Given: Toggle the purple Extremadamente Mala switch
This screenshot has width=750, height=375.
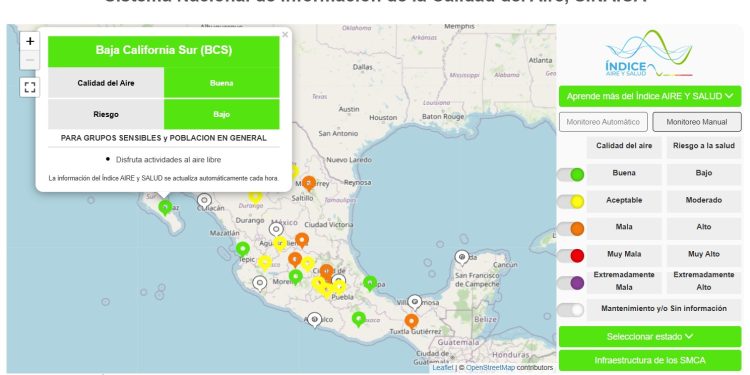Looking at the screenshot, I should [571, 283].
